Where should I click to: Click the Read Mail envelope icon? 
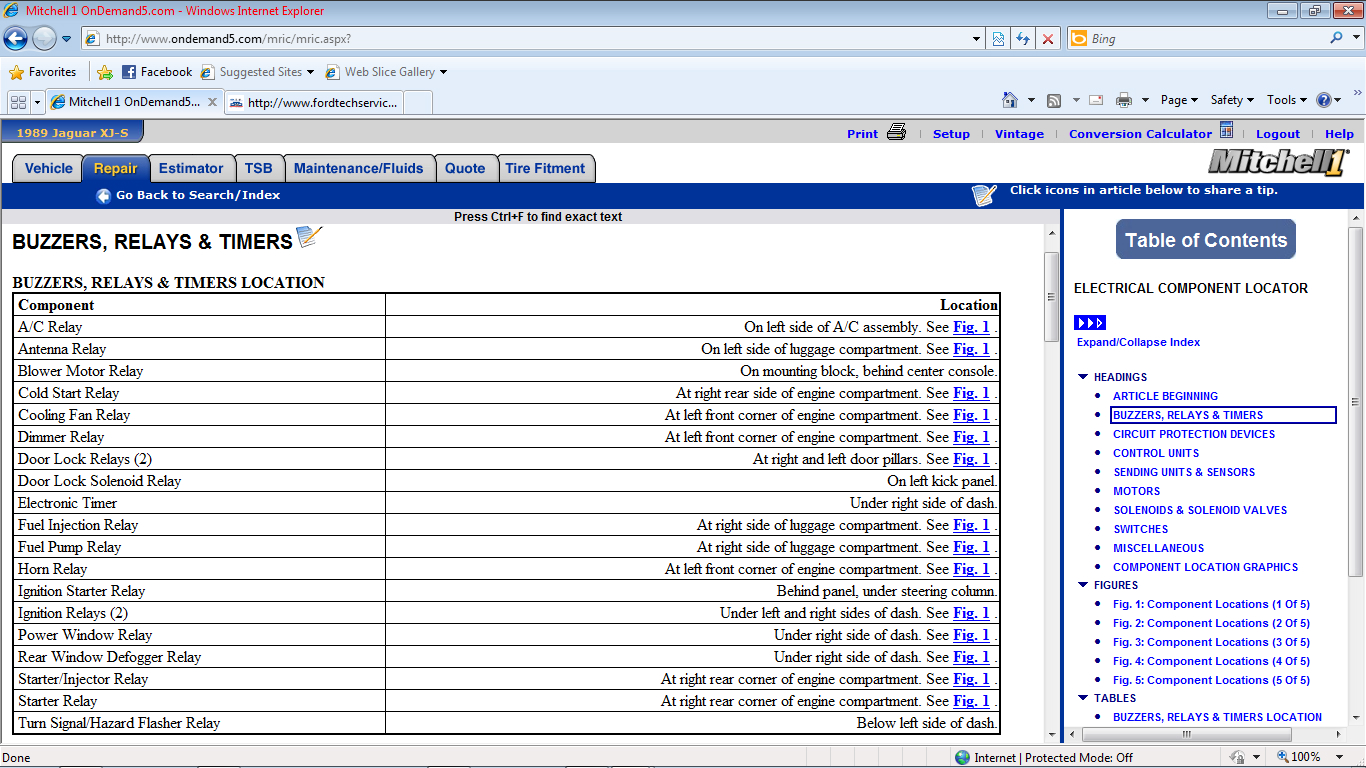pos(1096,100)
